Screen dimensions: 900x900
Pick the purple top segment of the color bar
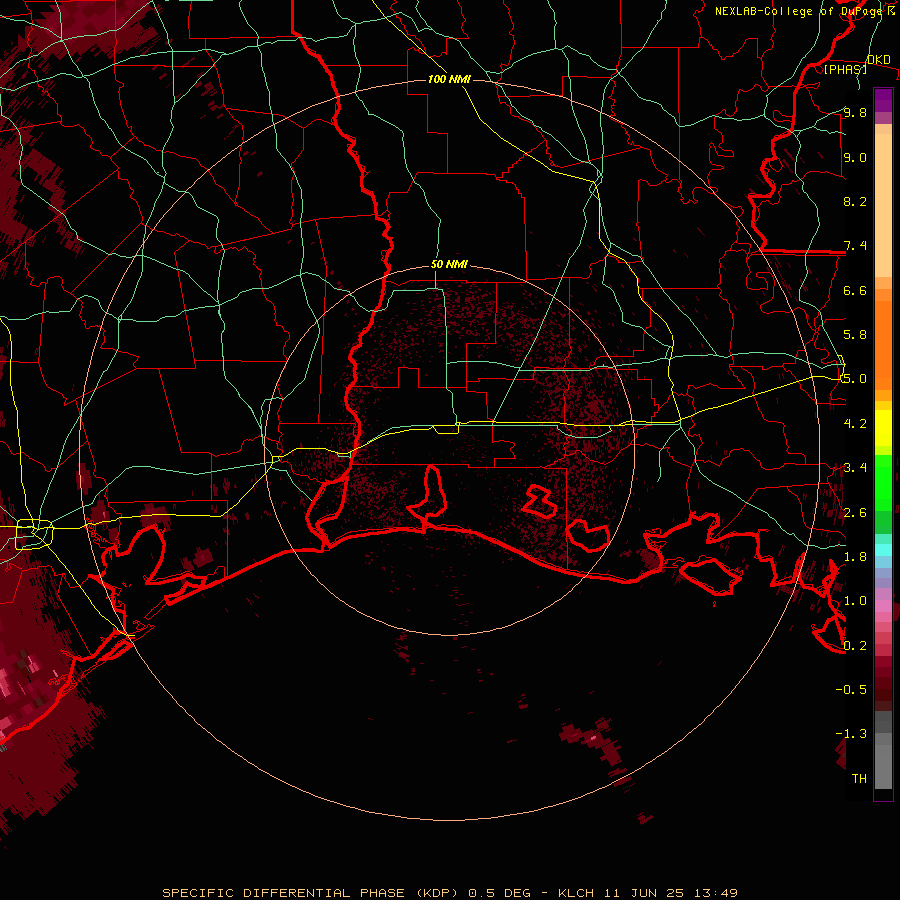pos(883,100)
